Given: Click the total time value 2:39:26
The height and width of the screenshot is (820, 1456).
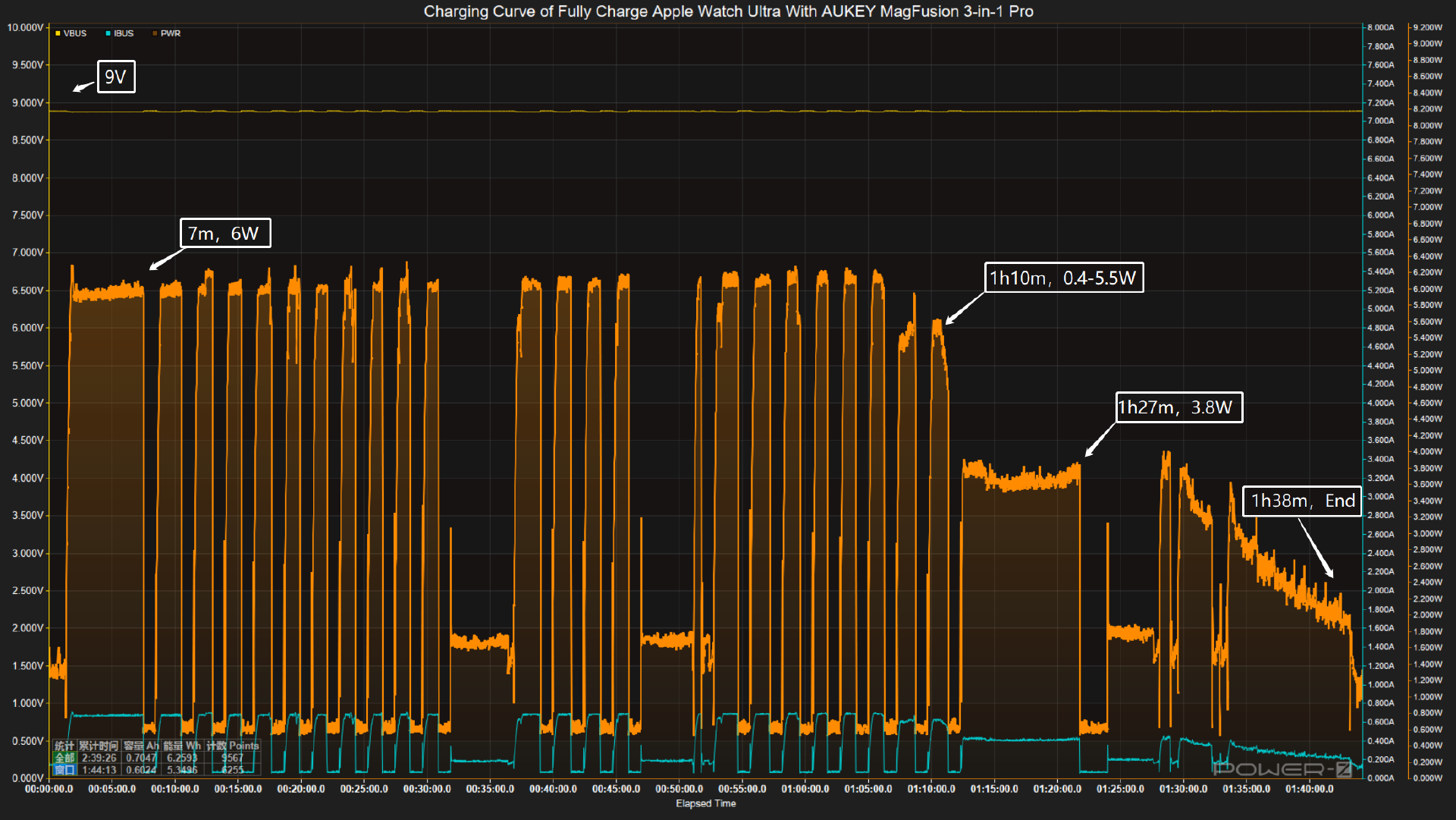Looking at the screenshot, I should [99, 758].
